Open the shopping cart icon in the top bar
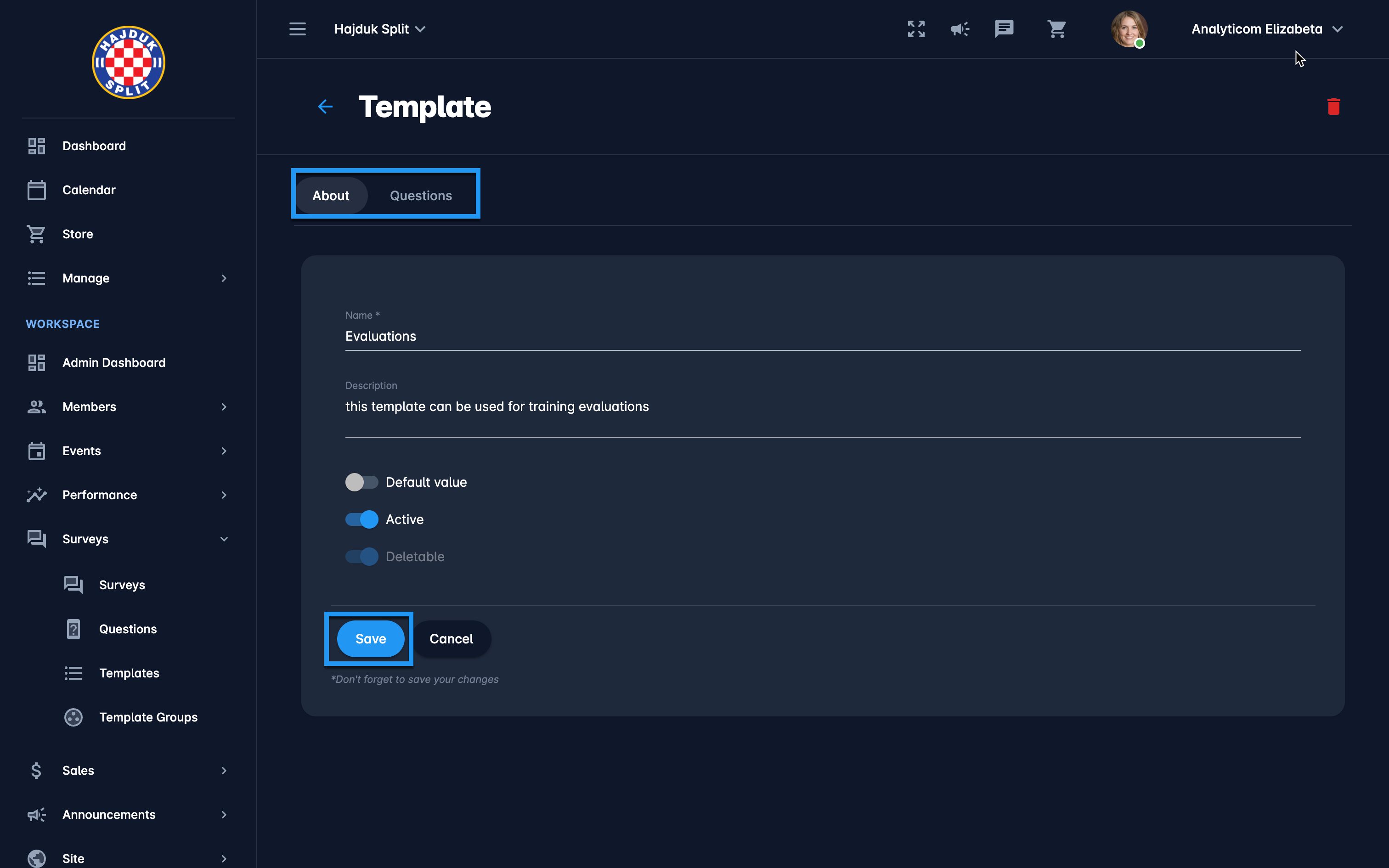The width and height of the screenshot is (1389, 868). click(1056, 28)
